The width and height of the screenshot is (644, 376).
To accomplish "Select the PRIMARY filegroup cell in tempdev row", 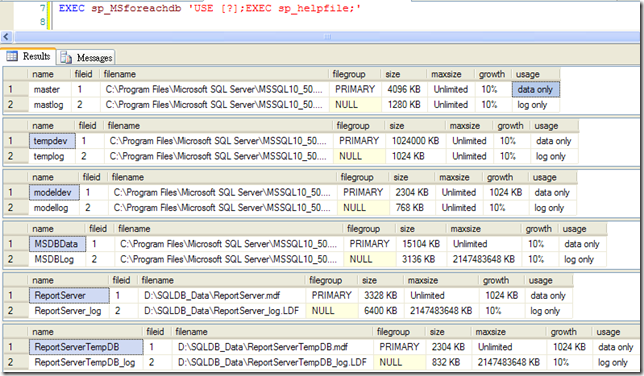I will click(x=359, y=141).
